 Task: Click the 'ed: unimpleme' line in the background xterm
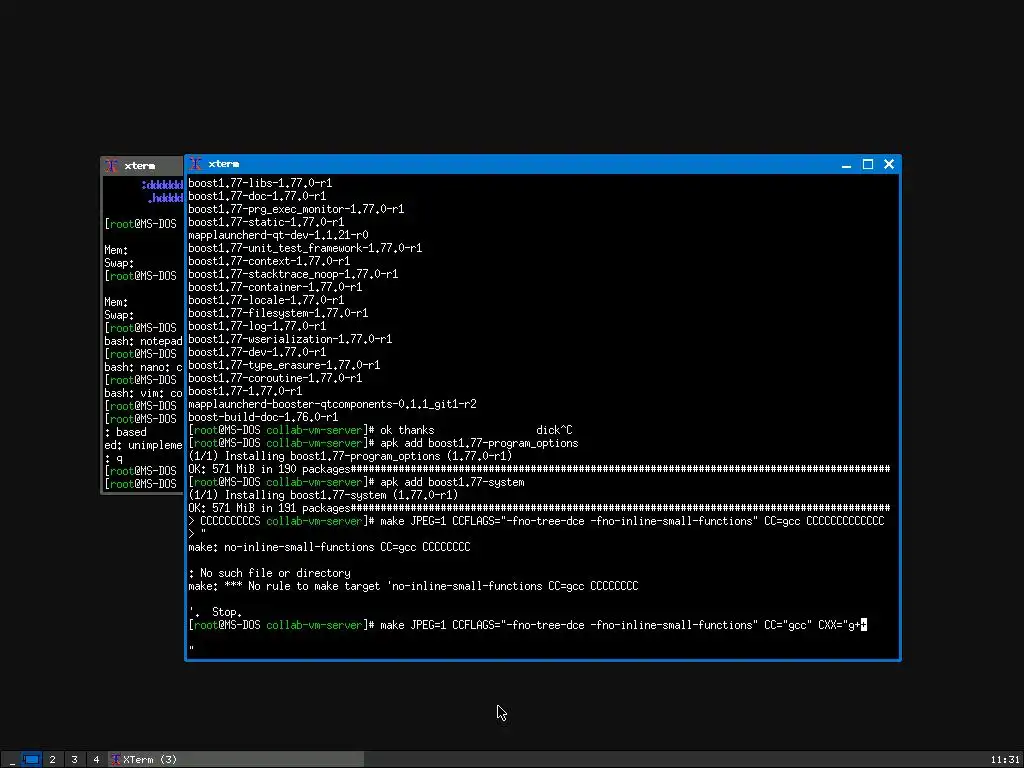[143, 445]
